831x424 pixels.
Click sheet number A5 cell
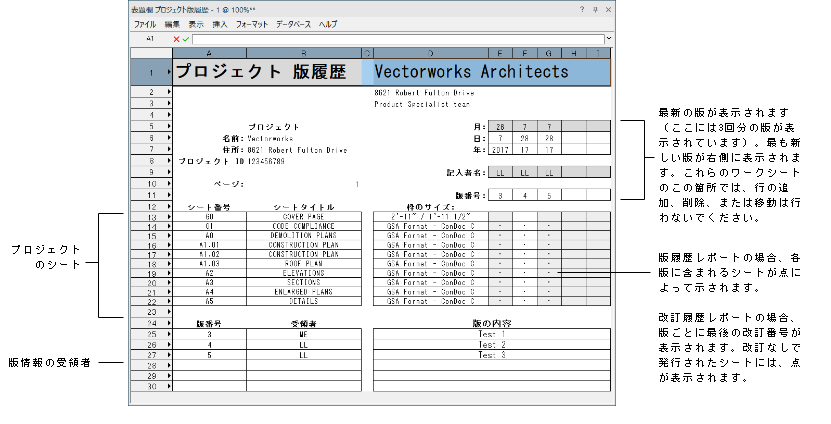point(209,301)
